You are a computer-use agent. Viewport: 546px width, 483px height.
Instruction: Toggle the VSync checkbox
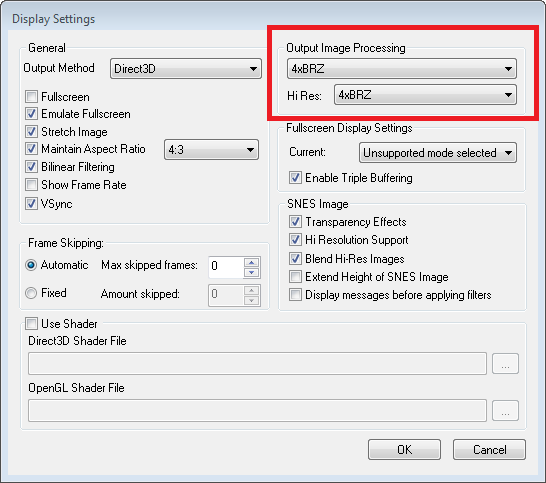point(31,203)
